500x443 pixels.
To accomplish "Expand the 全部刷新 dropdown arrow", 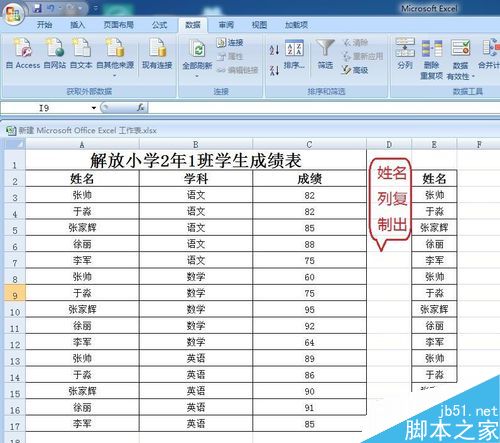I will tap(197, 76).
